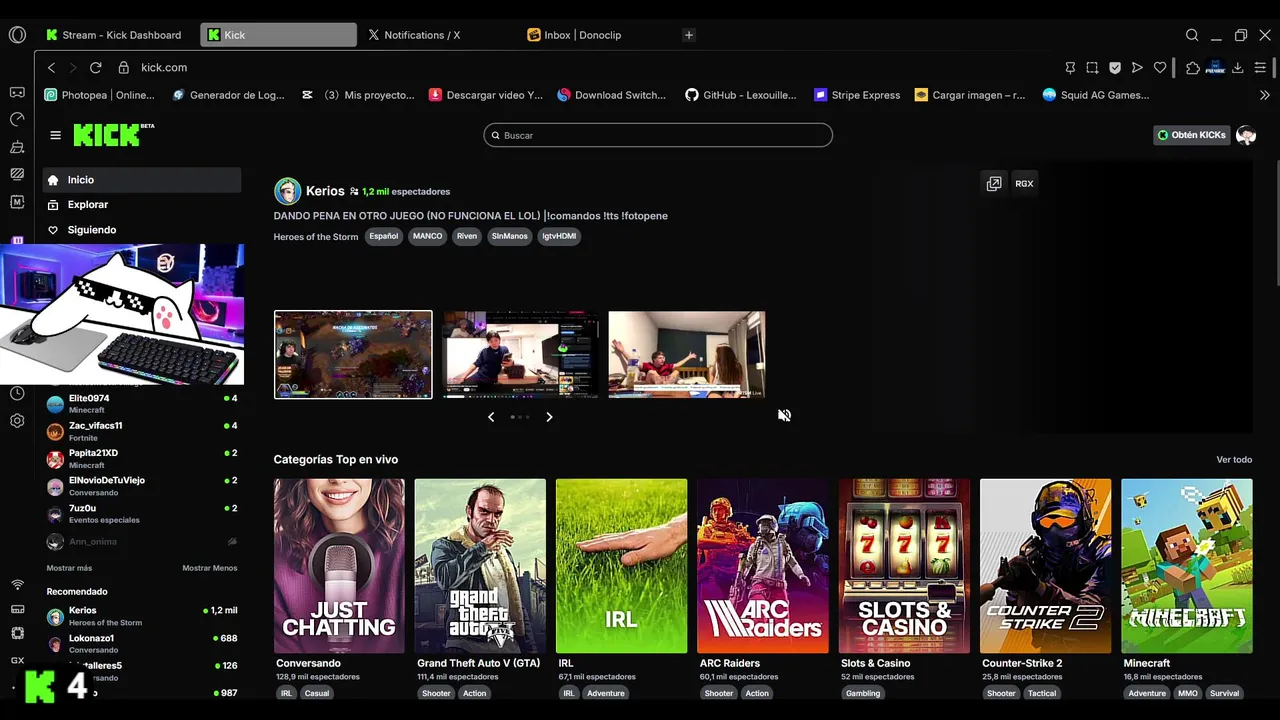Click the Riven stream tag

(467, 237)
